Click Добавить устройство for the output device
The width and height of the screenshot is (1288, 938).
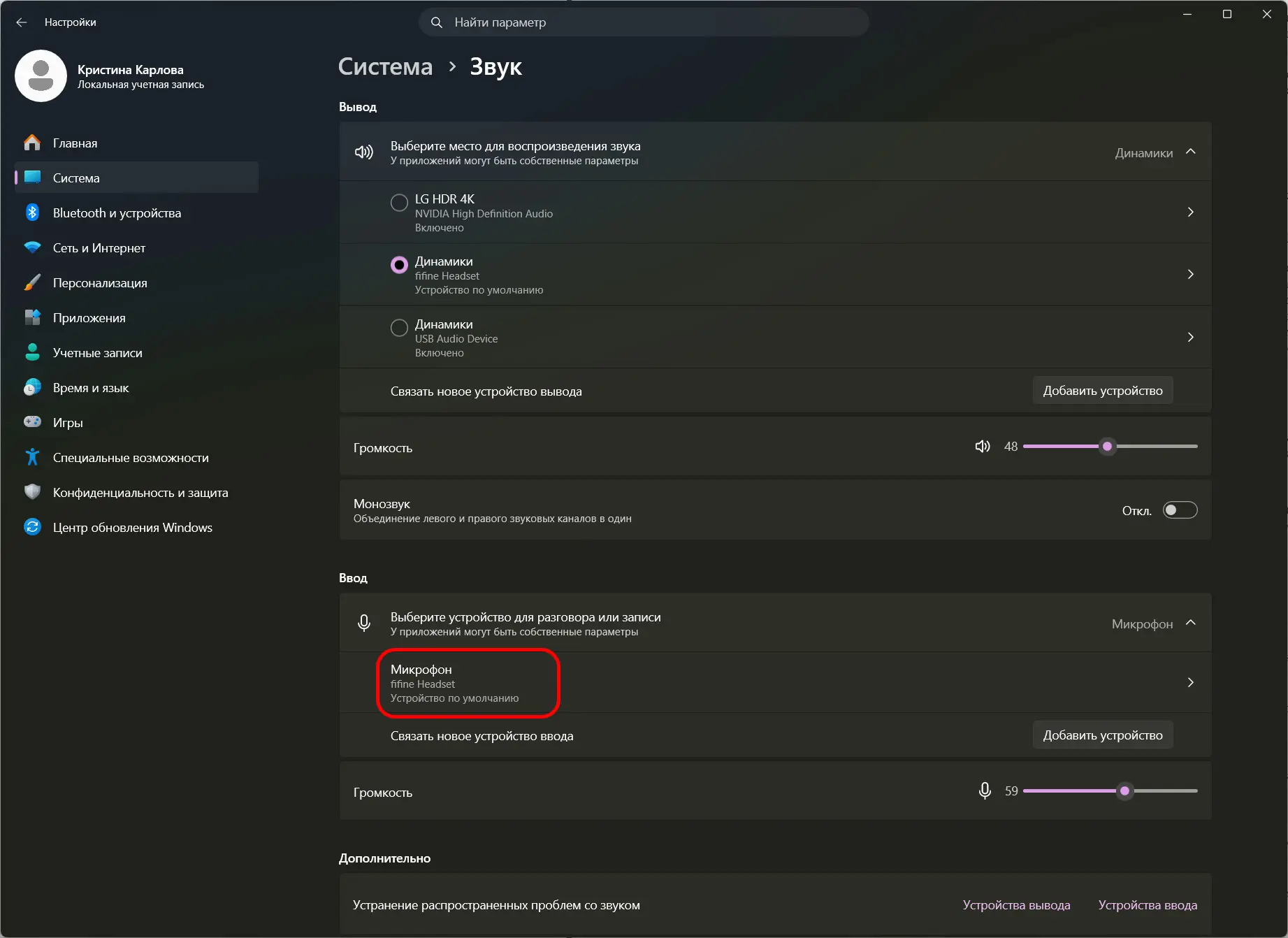1103,391
